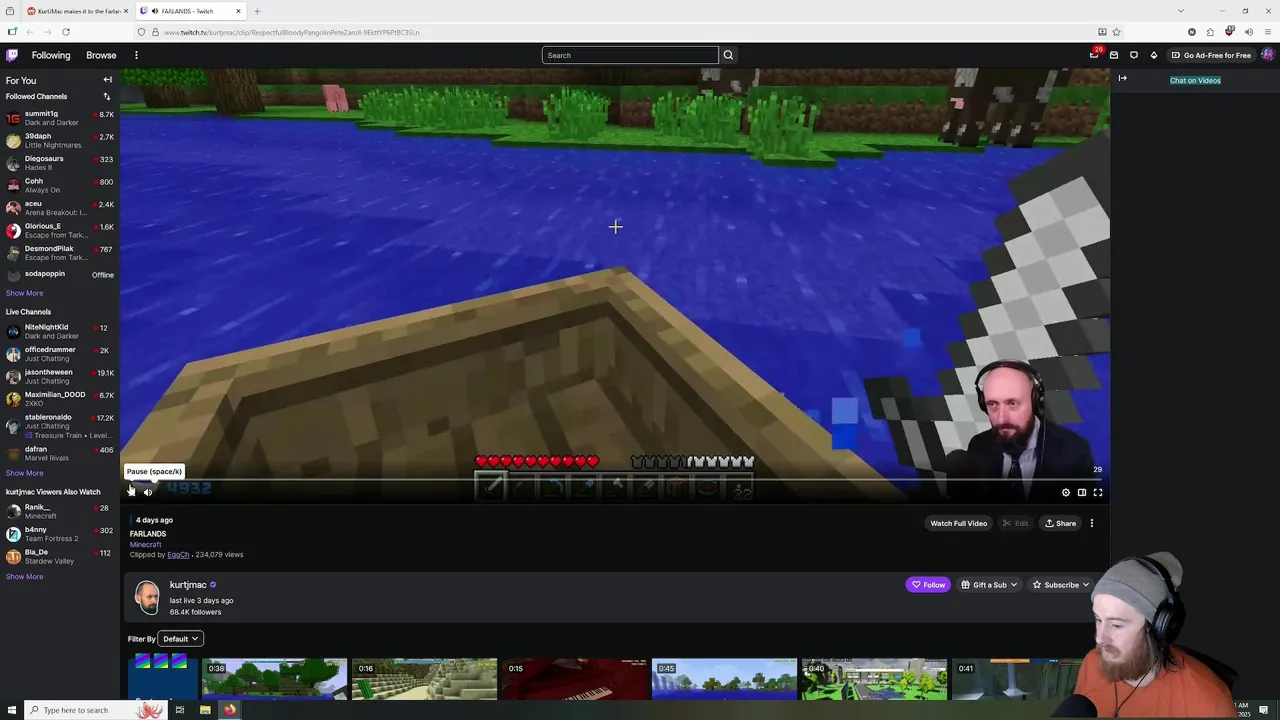This screenshot has height=720, width=1280.
Task: Open the 0:15 clip thumbnail
Action: (x=574, y=679)
